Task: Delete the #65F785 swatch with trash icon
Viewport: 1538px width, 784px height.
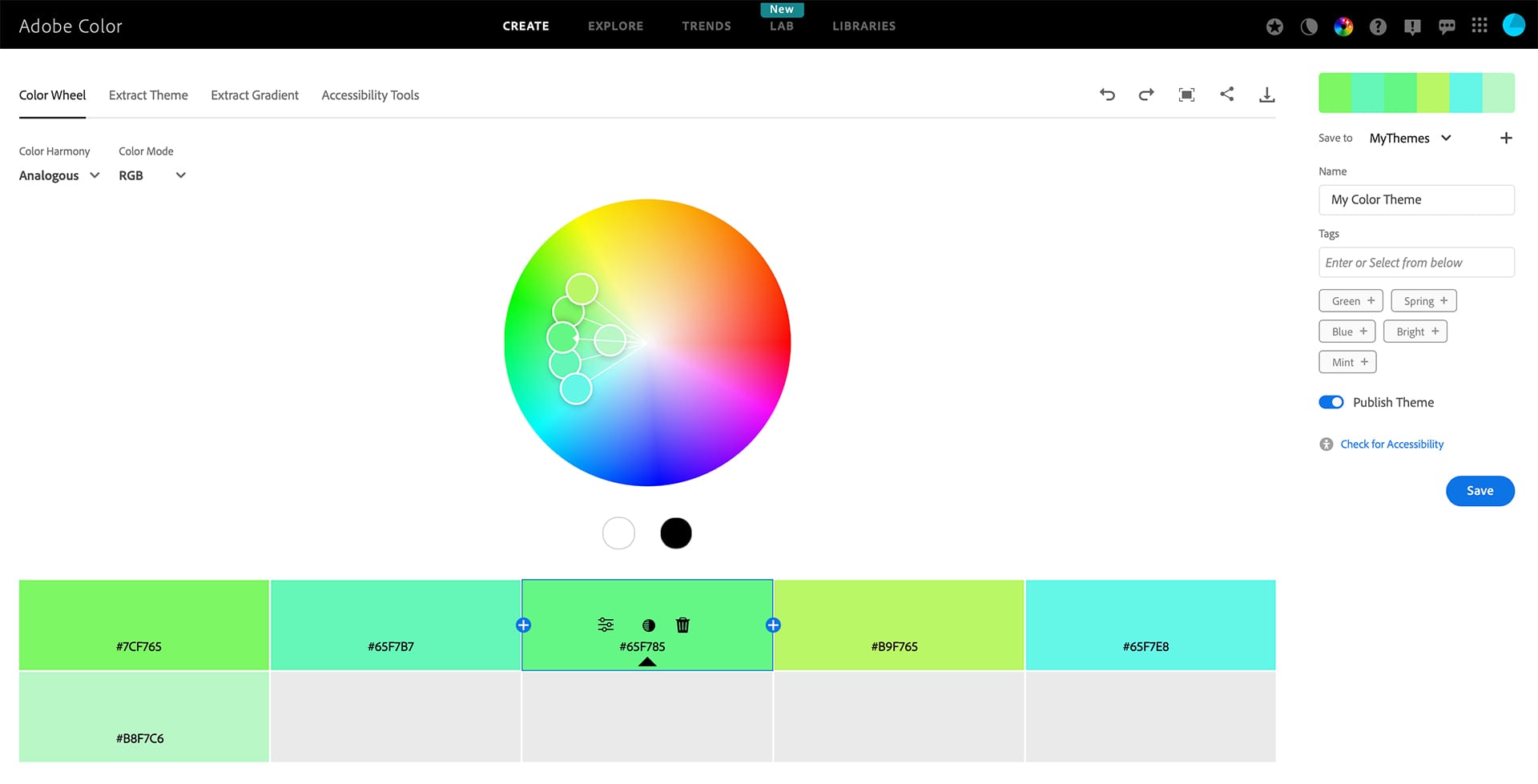Action: click(x=682, y=625)
